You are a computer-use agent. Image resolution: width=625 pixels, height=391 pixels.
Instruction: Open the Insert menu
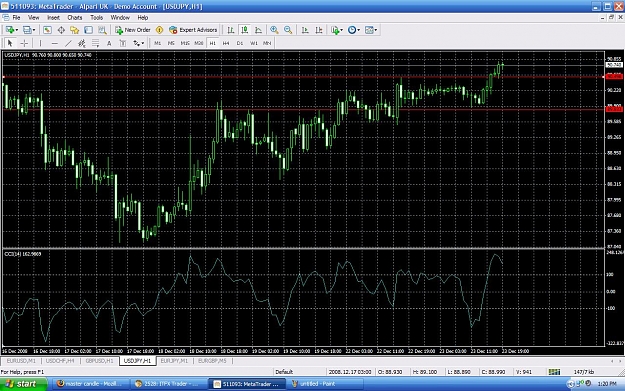click(x=53, y=18)
